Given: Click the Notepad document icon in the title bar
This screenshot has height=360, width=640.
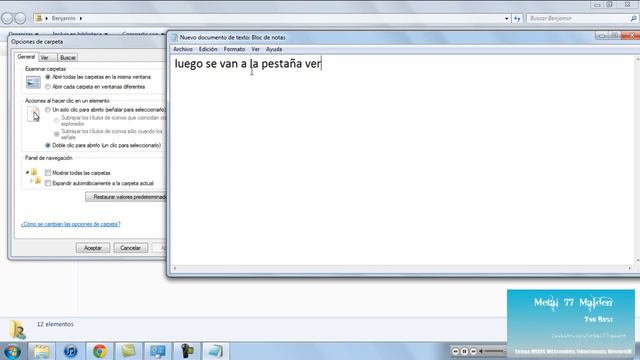Looking at the screenshot, I should [175, 38].
